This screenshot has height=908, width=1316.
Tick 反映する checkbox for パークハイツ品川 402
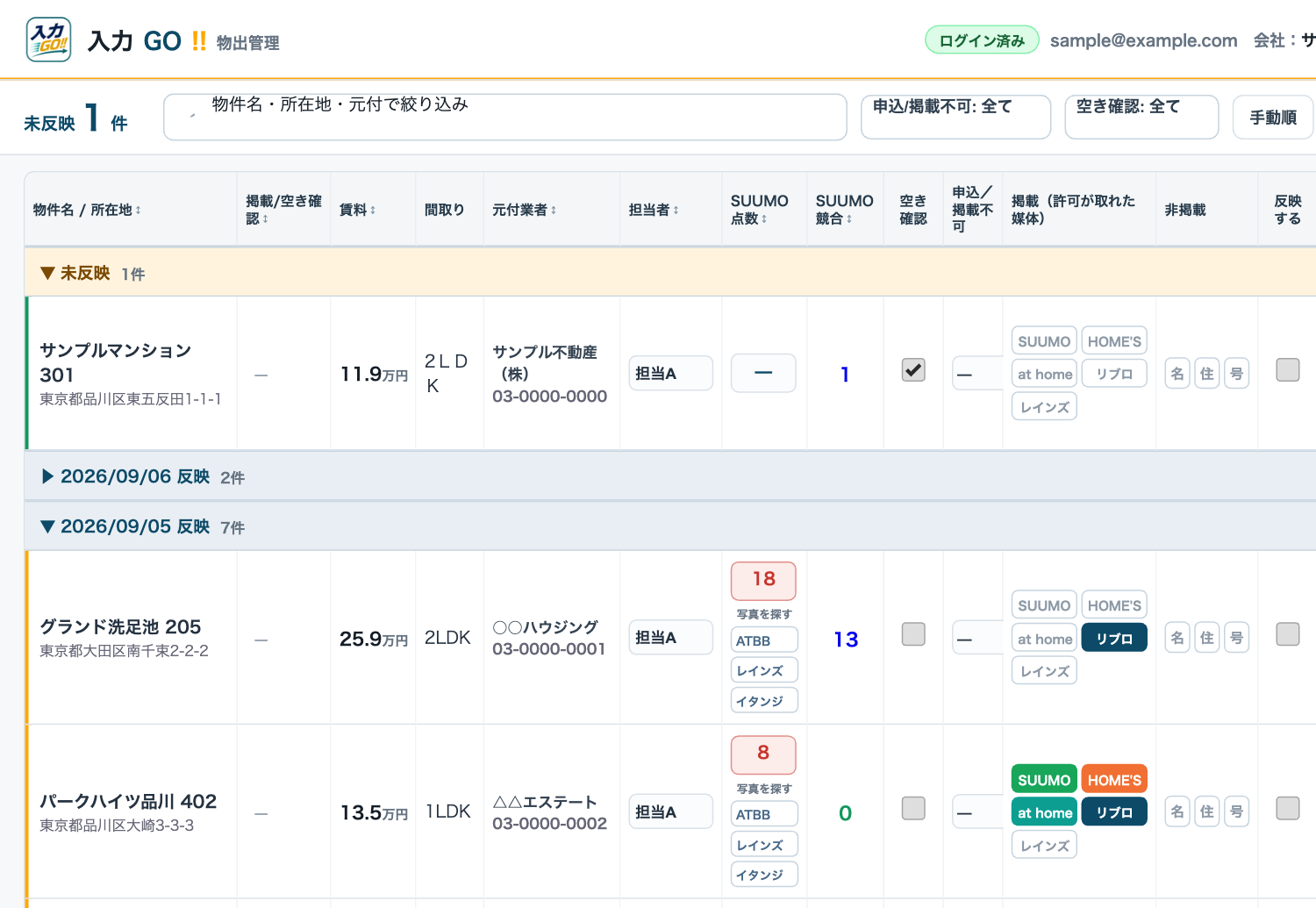point(1288,808)
